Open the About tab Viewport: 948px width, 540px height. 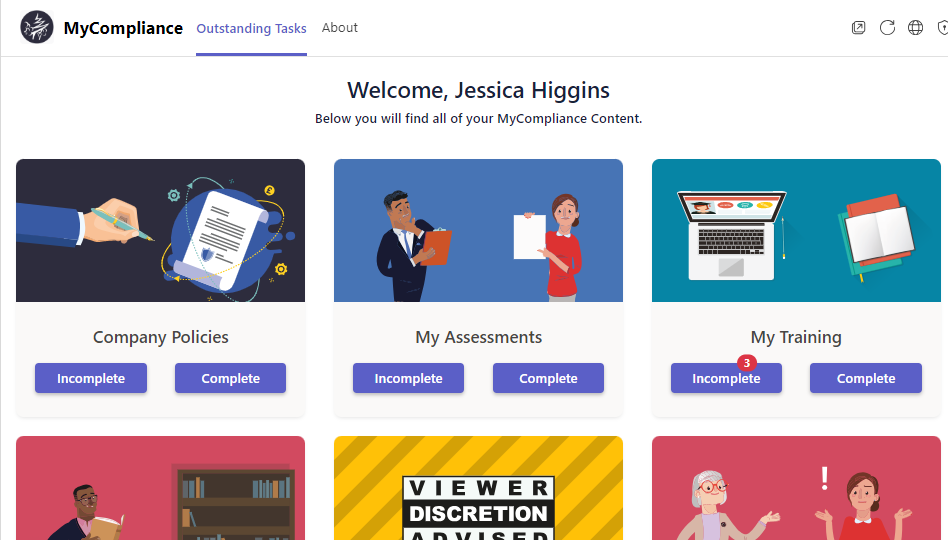(340, 28)
